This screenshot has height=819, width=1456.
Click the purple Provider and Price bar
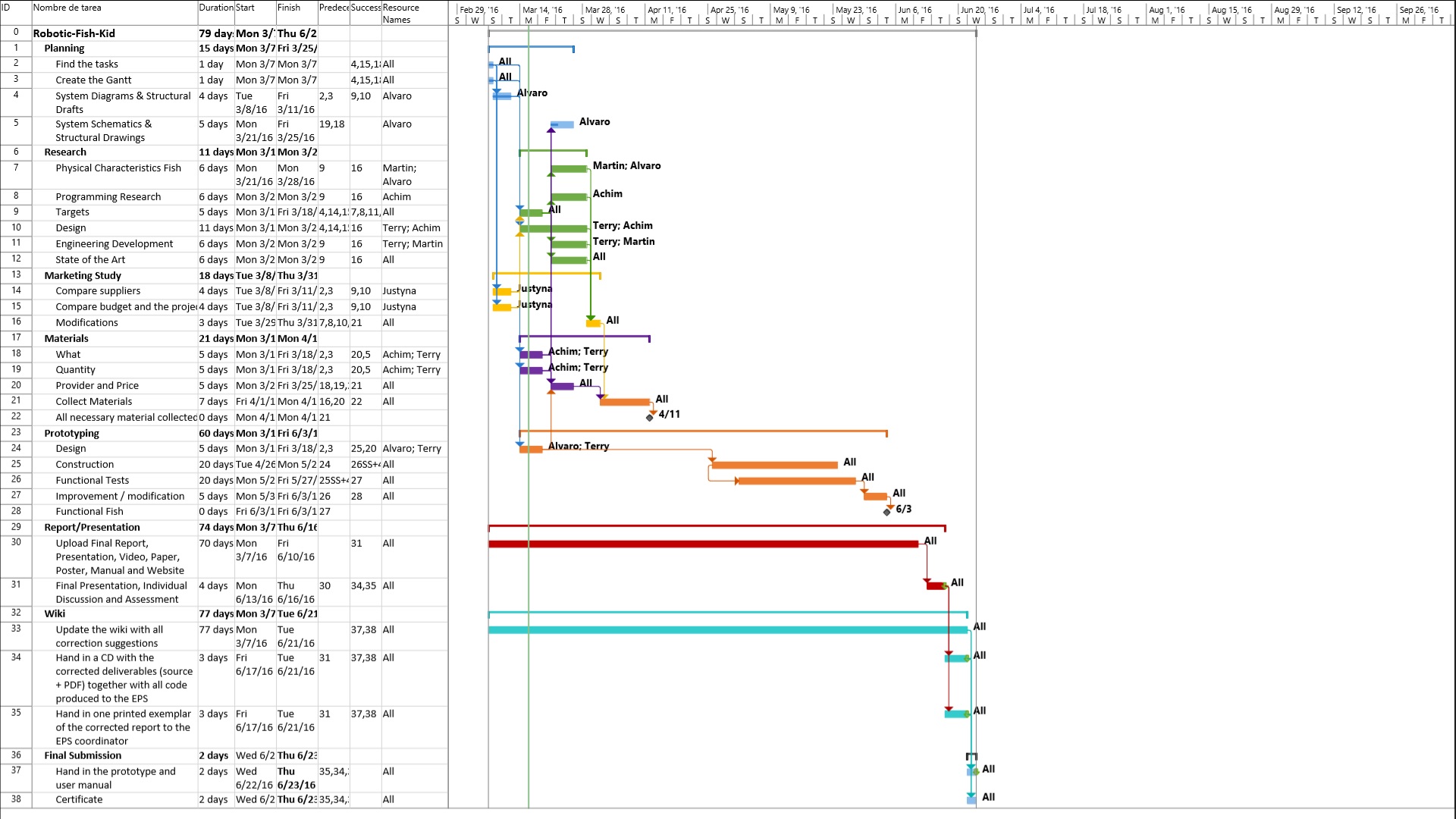pos(563,387)
